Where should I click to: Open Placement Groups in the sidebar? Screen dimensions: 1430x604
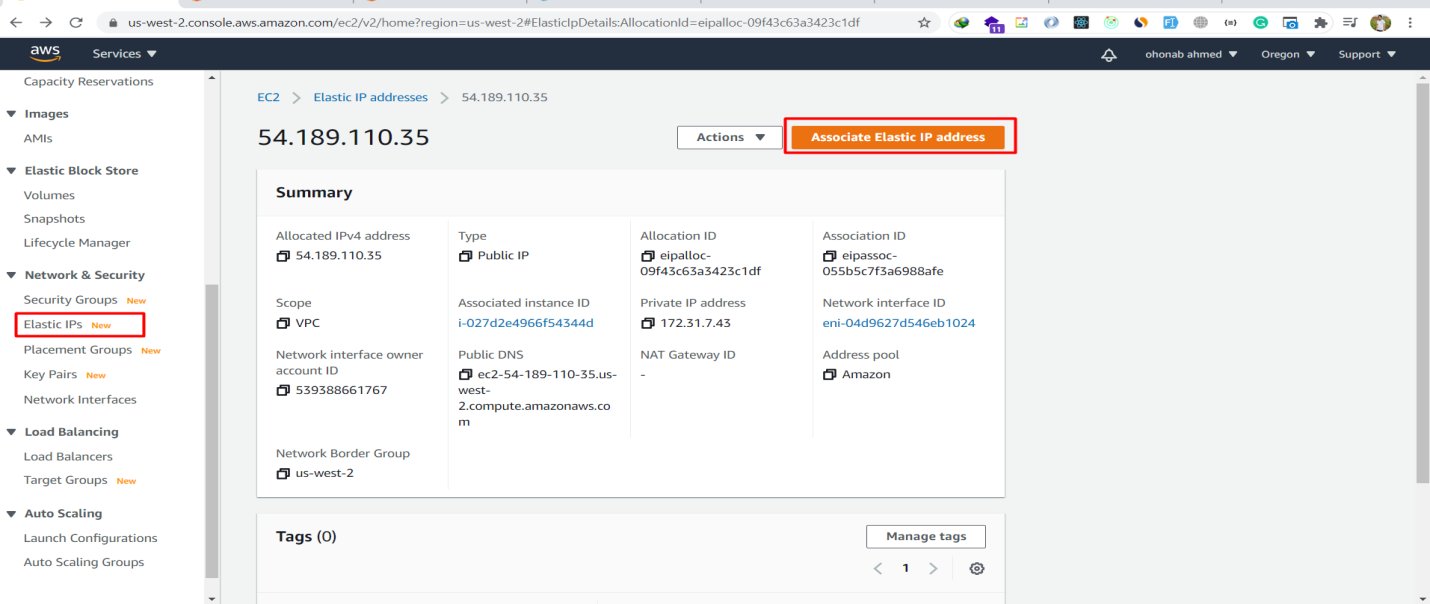click(x=77, y=350)
